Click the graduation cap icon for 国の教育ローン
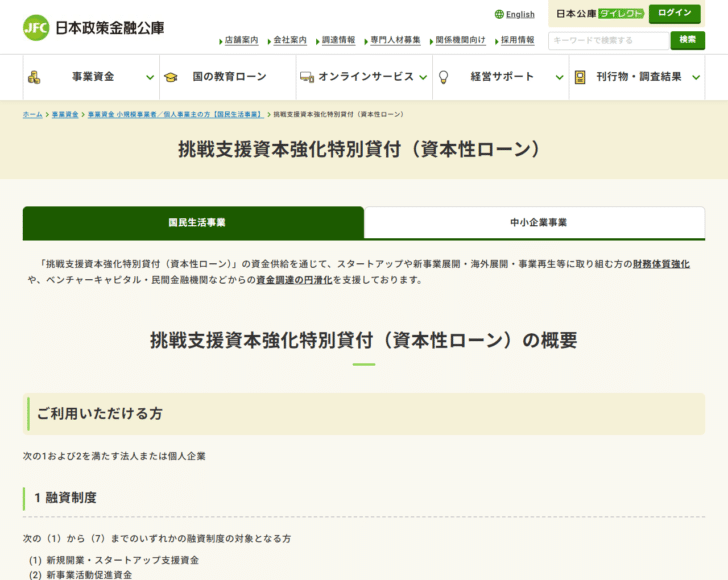Image resolution: width=728 pixels, height=580 pixels. (171, 77)
